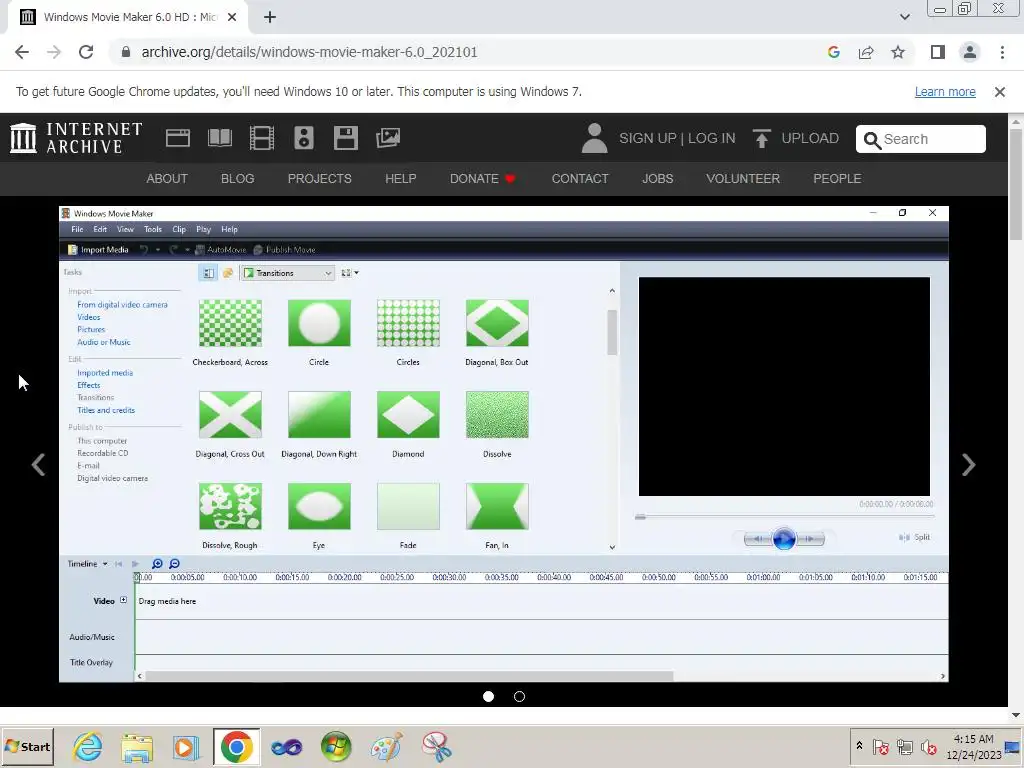Open the JOBS menu item
The image size is (1024, 768).
click(657, 178)
